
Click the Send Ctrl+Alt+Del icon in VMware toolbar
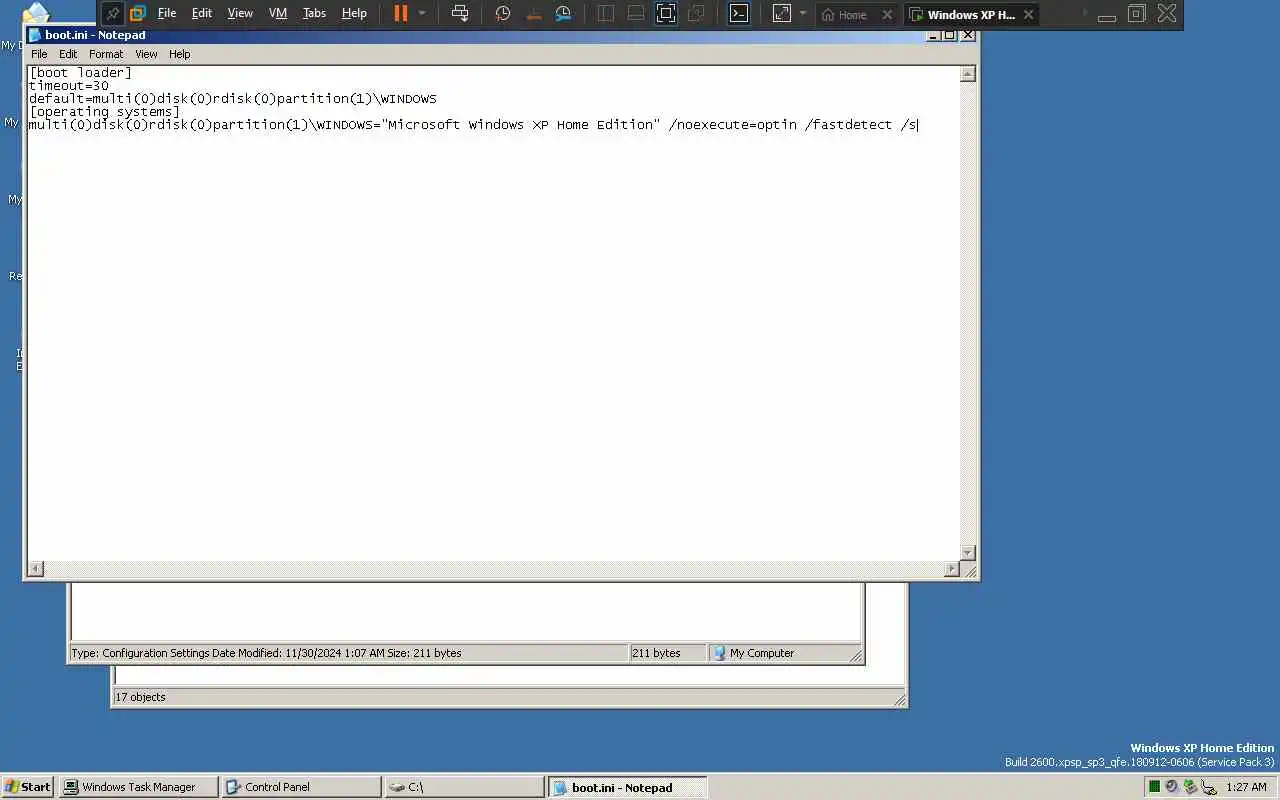[x=460, y=14]
